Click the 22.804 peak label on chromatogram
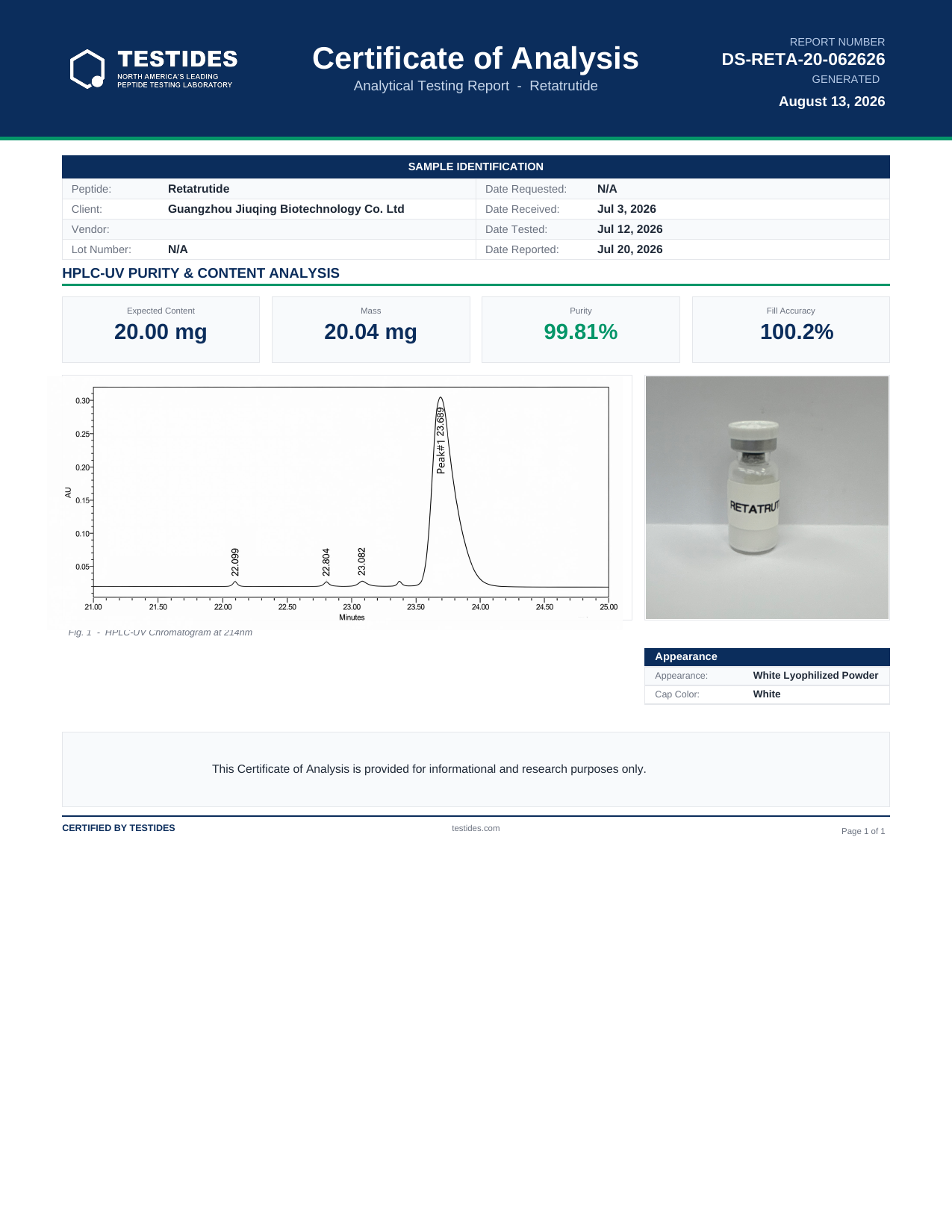952x1232 pixels. (x=326, y=561)
